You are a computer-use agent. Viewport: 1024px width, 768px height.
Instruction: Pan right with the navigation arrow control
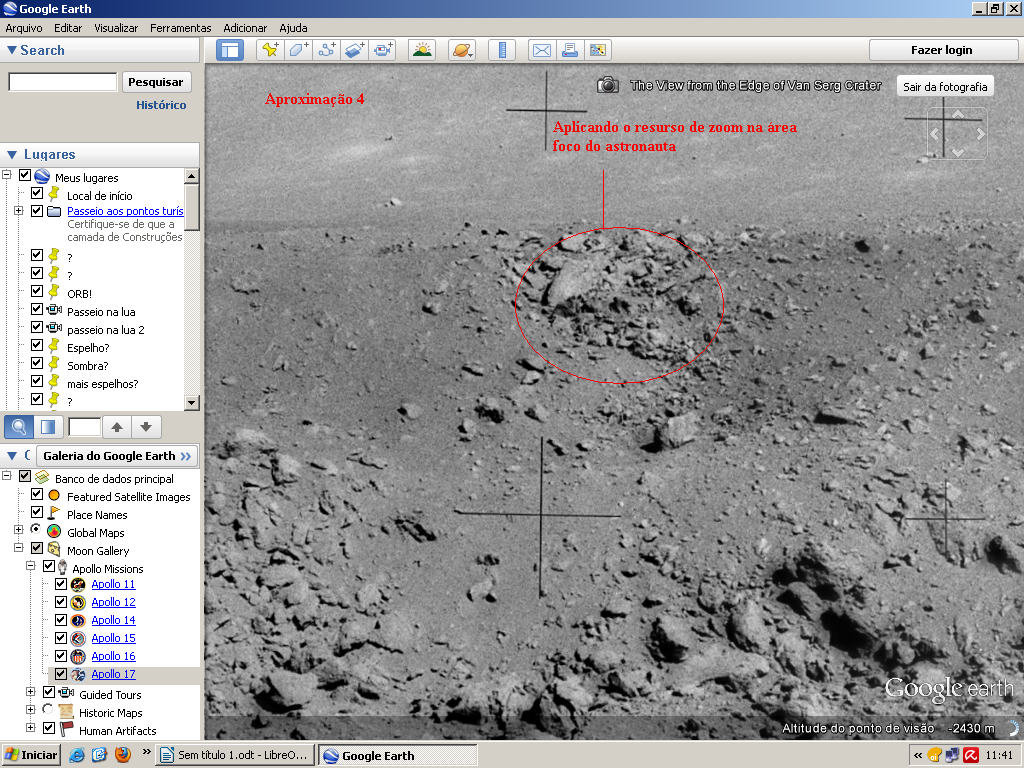[x=980, y=134]
